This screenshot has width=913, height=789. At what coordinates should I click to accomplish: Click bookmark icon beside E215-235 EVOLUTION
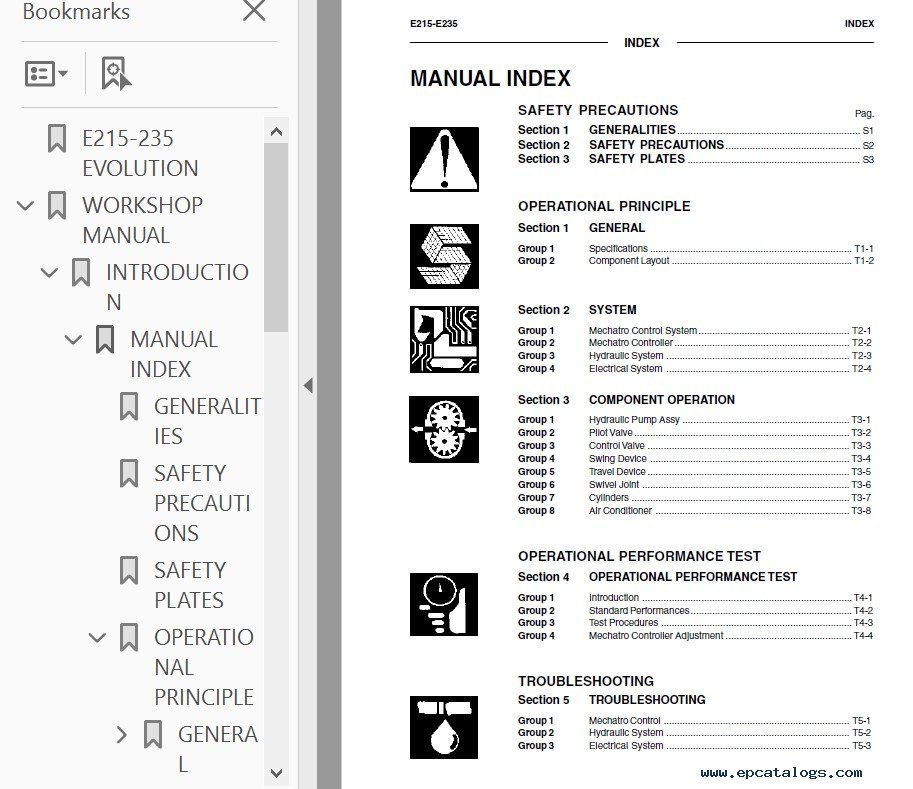[56, 139]
